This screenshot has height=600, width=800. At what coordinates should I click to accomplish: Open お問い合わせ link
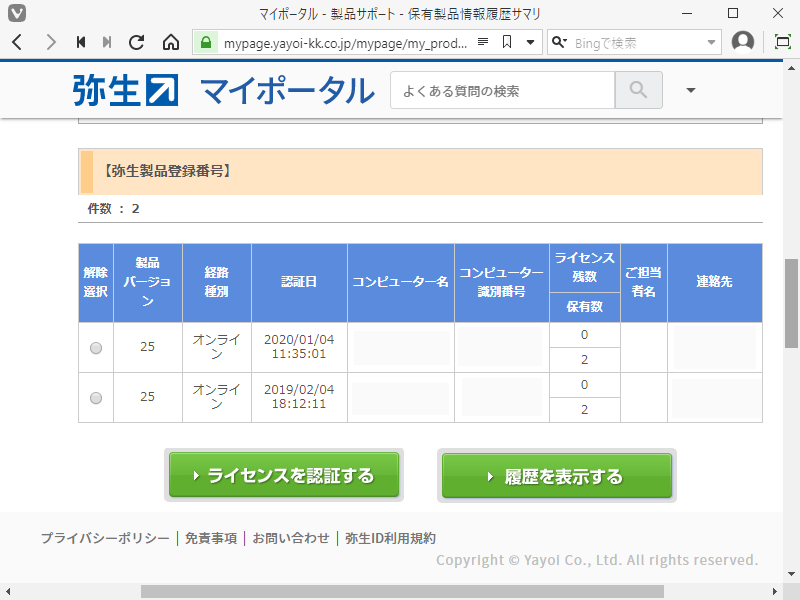[291, 538]
